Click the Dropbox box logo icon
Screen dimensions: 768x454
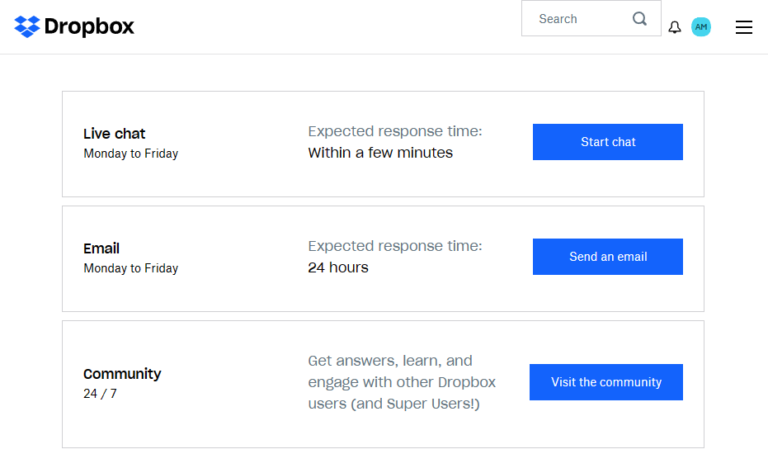tap(27, 27)
